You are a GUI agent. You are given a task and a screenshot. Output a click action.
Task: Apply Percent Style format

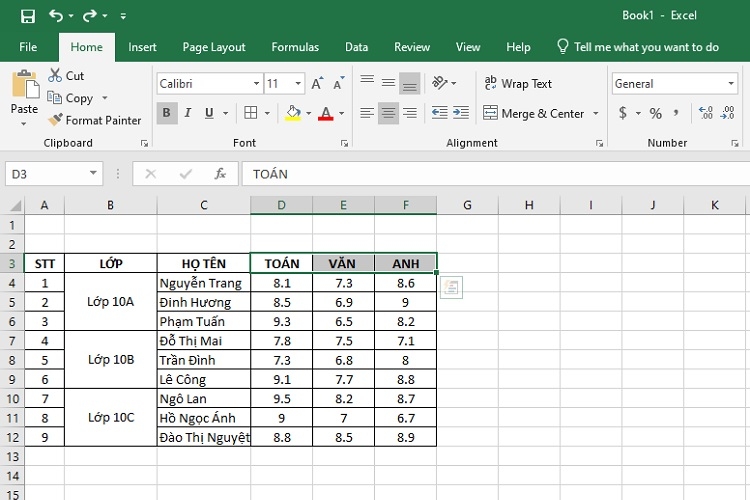tap(656, 113)
